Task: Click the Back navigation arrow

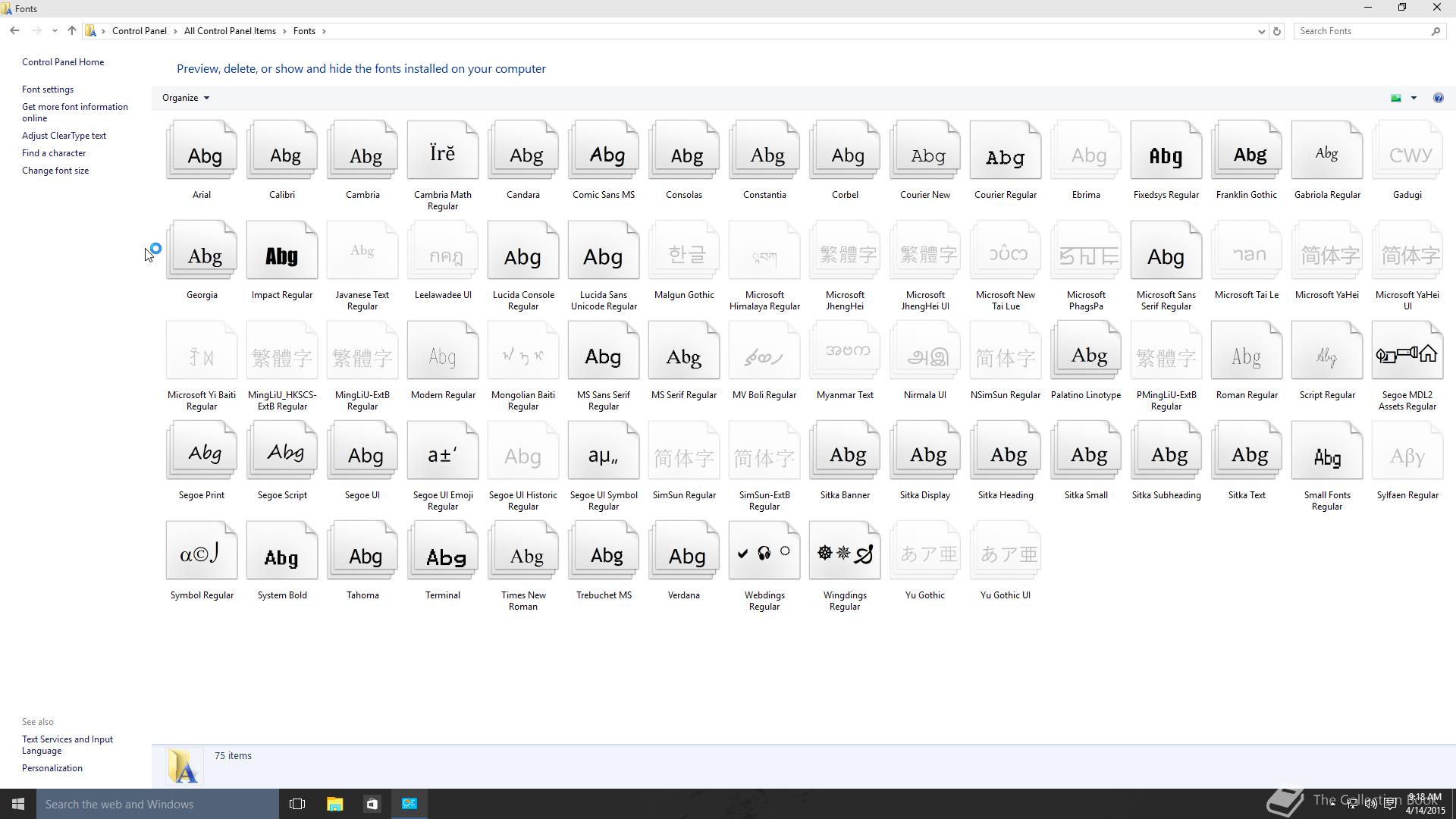Action: (x=14, y=31)
